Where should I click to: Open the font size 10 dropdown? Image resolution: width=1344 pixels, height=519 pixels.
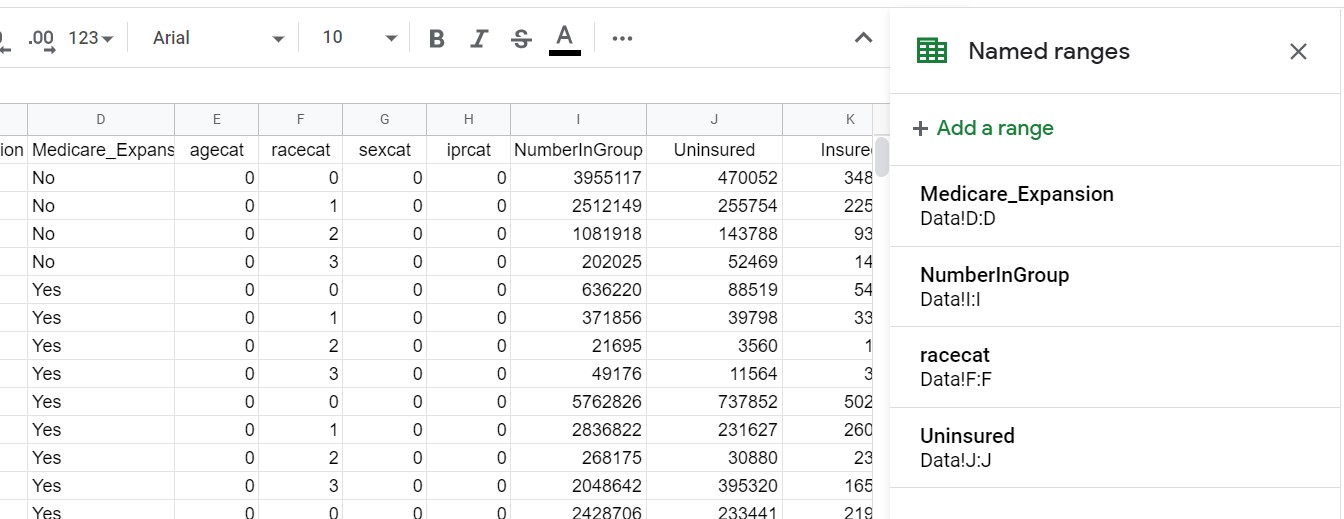pyautogui.click(x=359, y=38)
